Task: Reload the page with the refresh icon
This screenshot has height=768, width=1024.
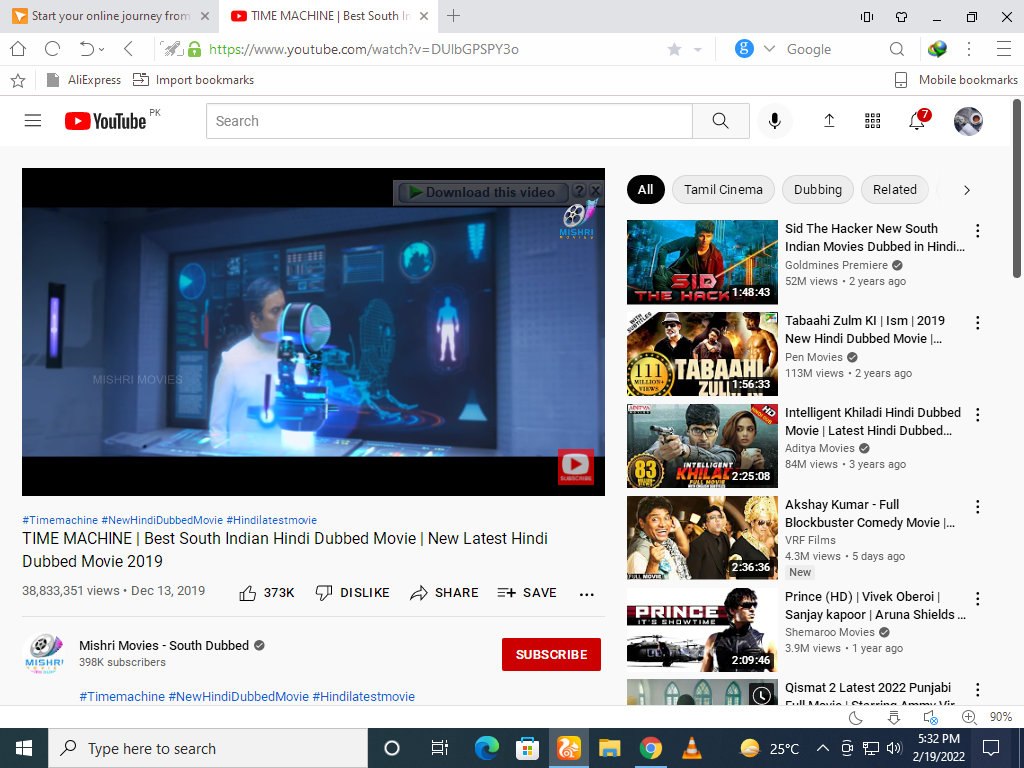Action: click(x=52, y=49)
